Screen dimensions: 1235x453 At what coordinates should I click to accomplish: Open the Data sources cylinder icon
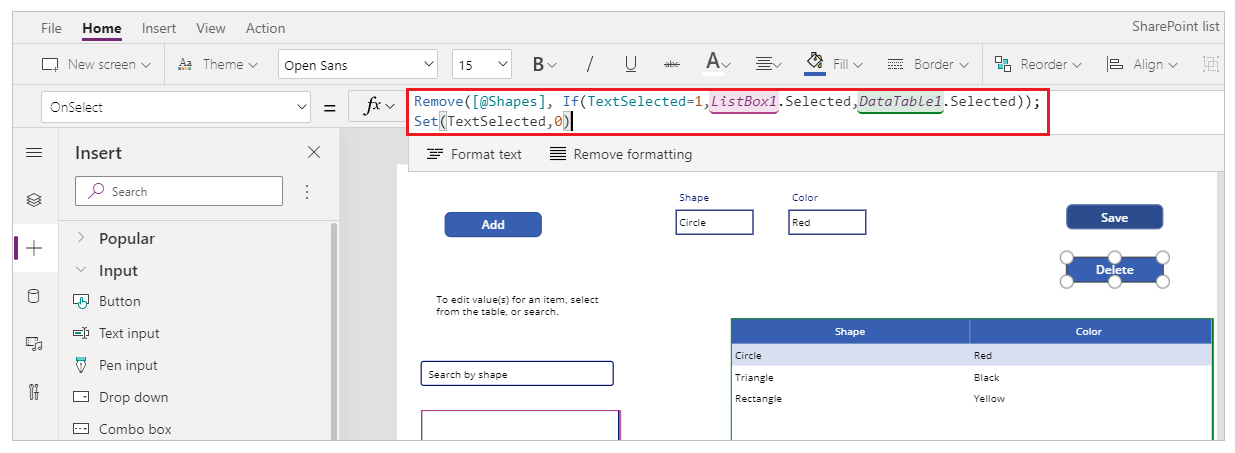(x=34, y=295)
